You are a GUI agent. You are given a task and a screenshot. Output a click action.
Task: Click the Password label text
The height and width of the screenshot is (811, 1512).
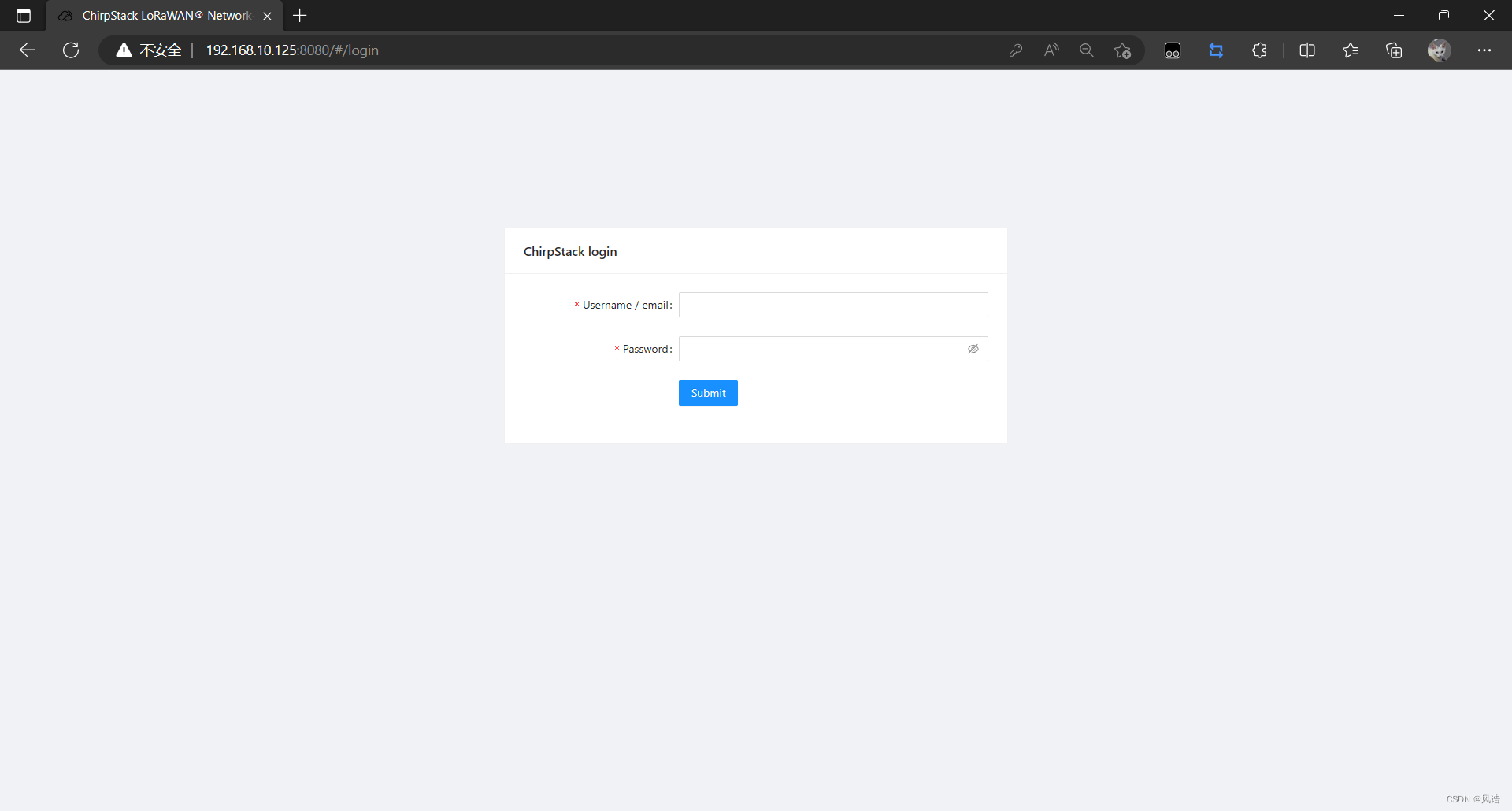point(647,349)
